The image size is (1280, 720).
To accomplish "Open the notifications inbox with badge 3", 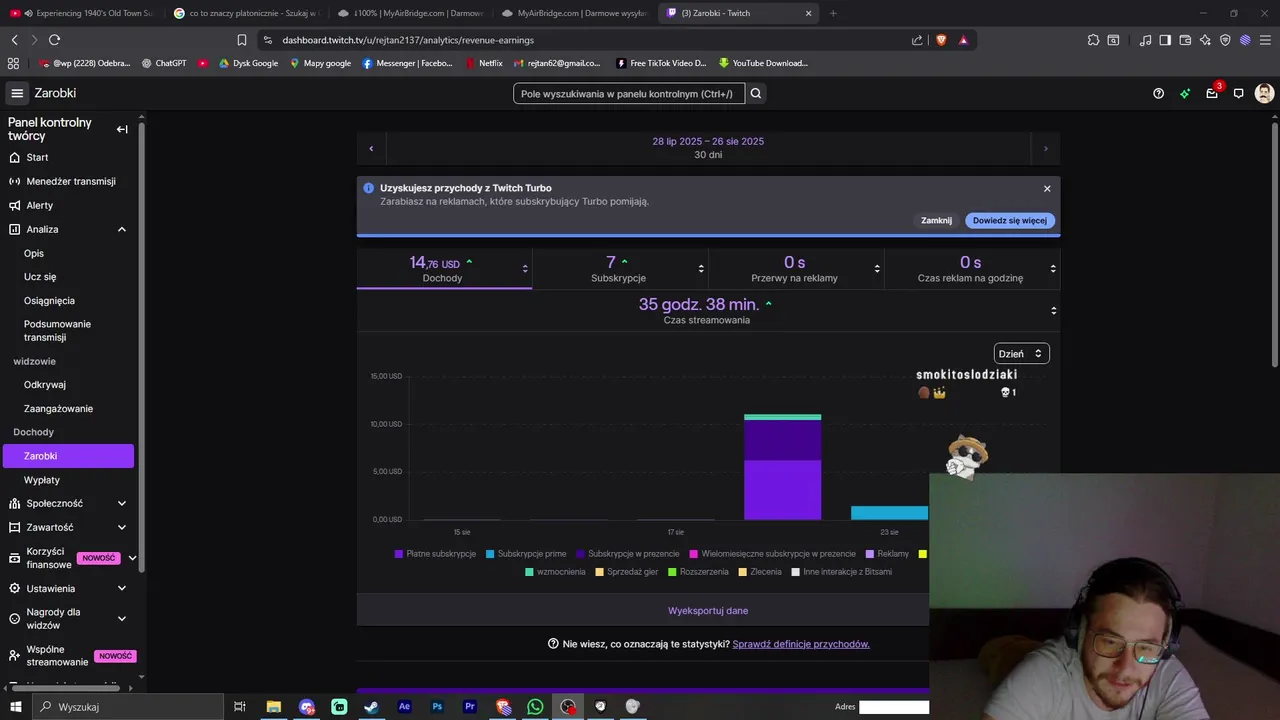I will 1212,93.
